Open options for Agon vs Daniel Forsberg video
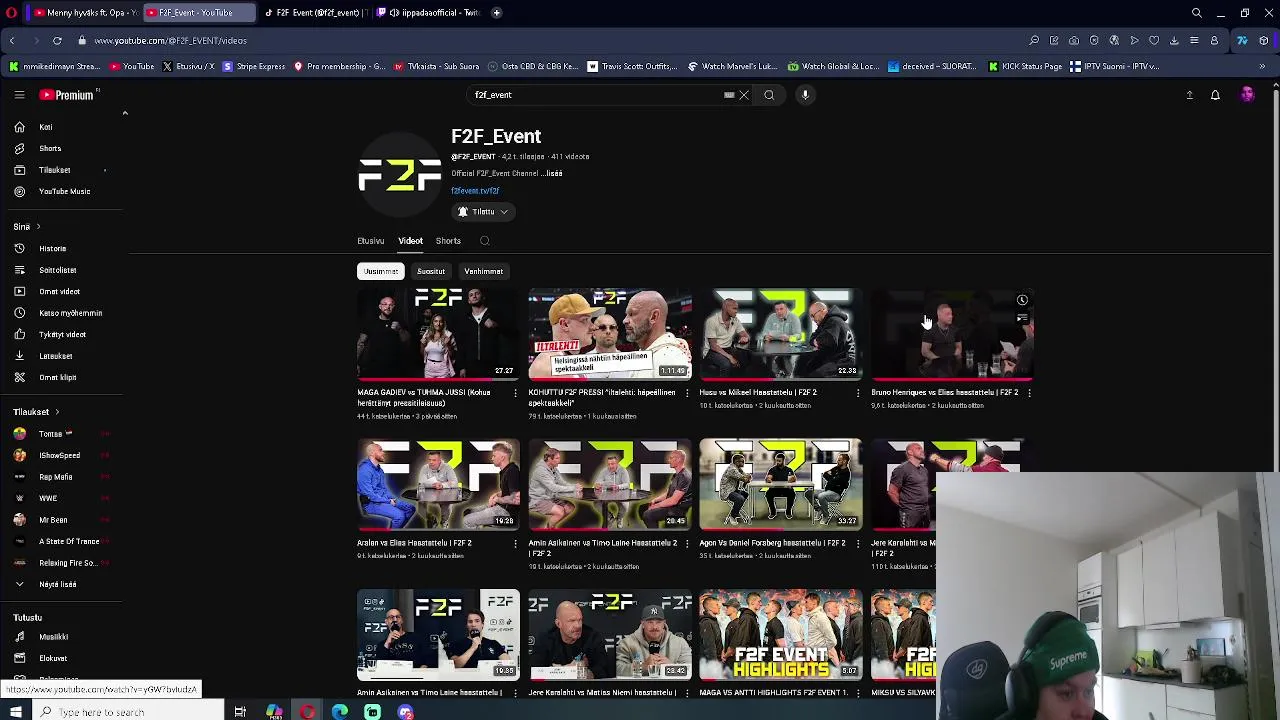The width and height of the screenshot is (1280, 720). 858,543
